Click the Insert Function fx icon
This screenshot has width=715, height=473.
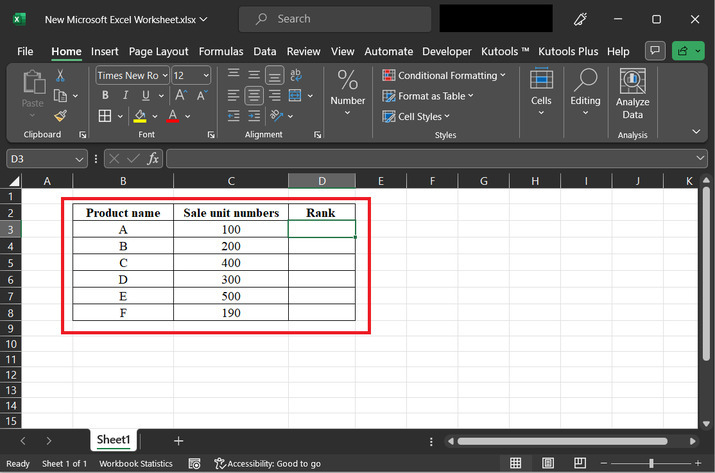click(x=153, y=159)
